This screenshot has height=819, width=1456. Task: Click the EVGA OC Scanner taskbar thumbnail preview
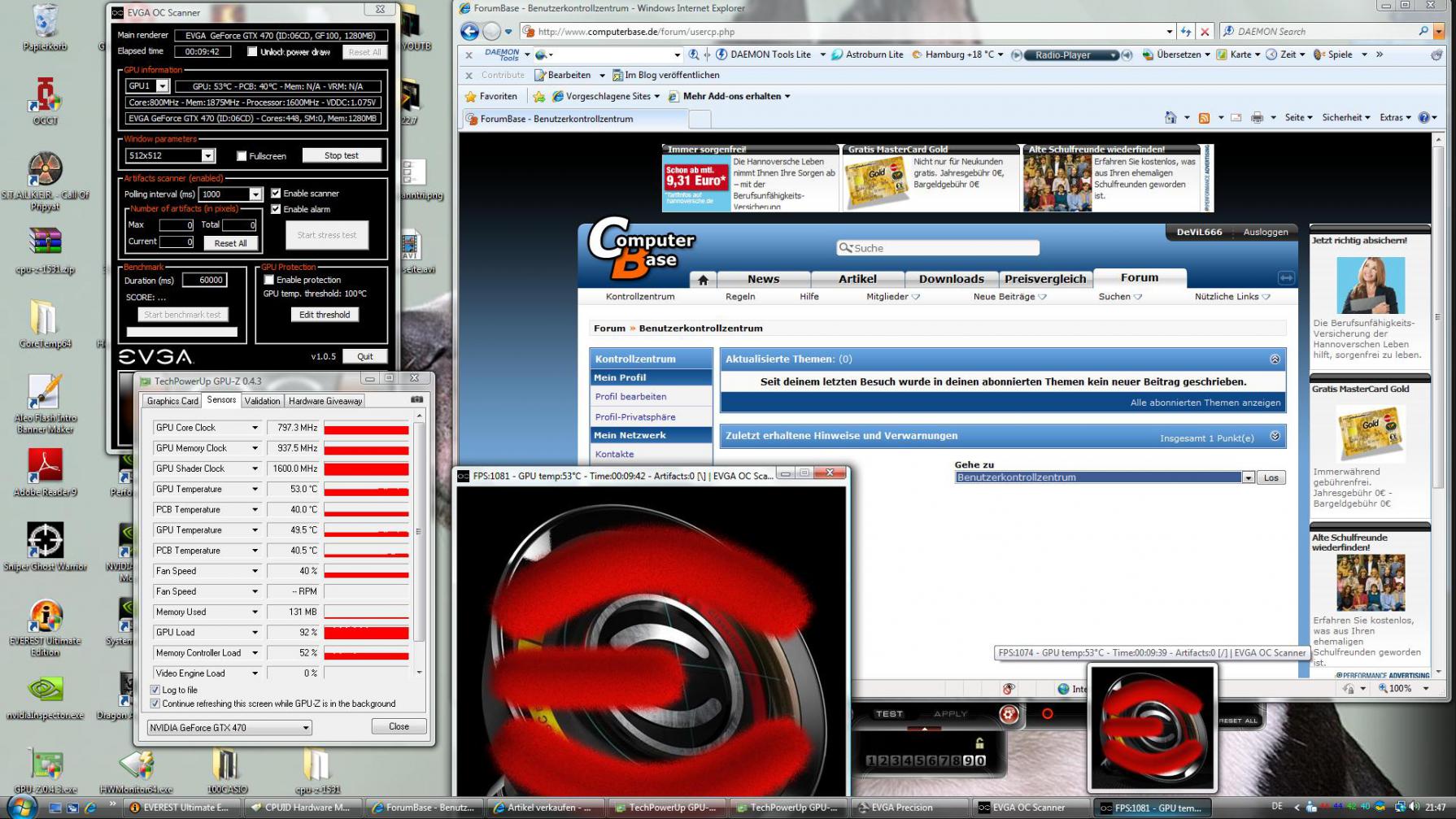pos(1152,728)
